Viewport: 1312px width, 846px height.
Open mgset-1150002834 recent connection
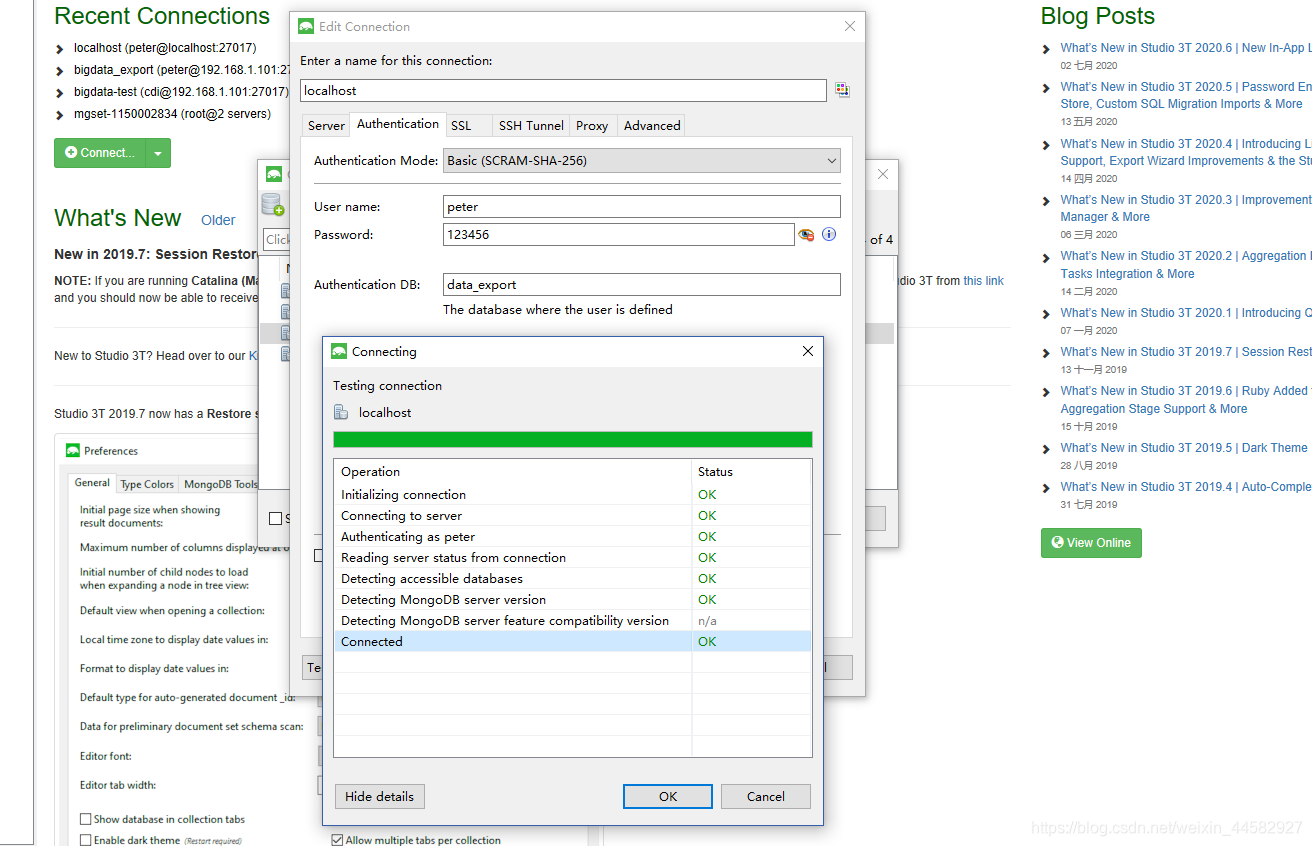click(172, 114)
